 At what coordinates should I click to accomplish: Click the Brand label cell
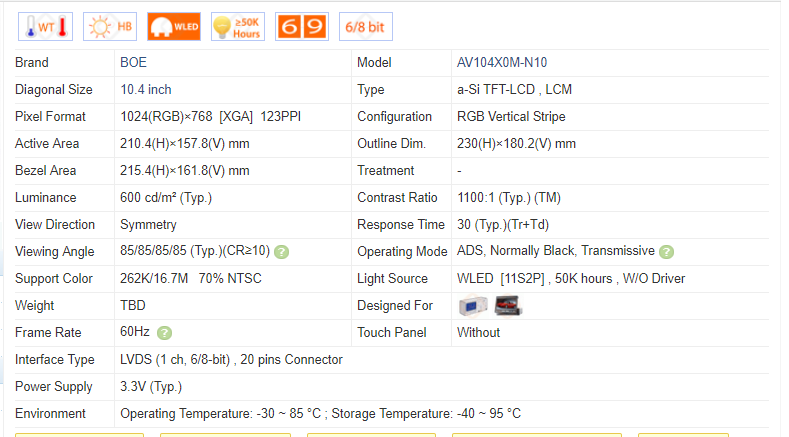(32, 62)
